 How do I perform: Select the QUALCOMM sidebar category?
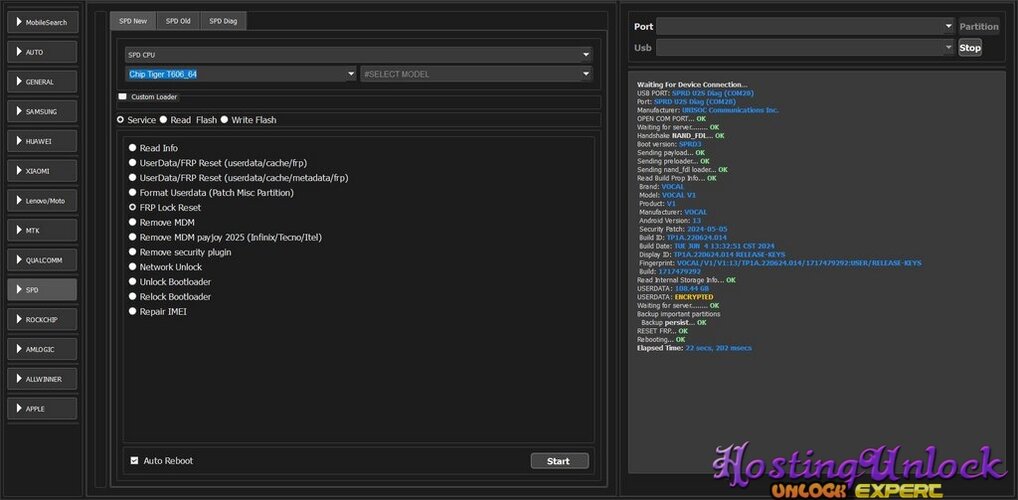[x=42, y=260]
